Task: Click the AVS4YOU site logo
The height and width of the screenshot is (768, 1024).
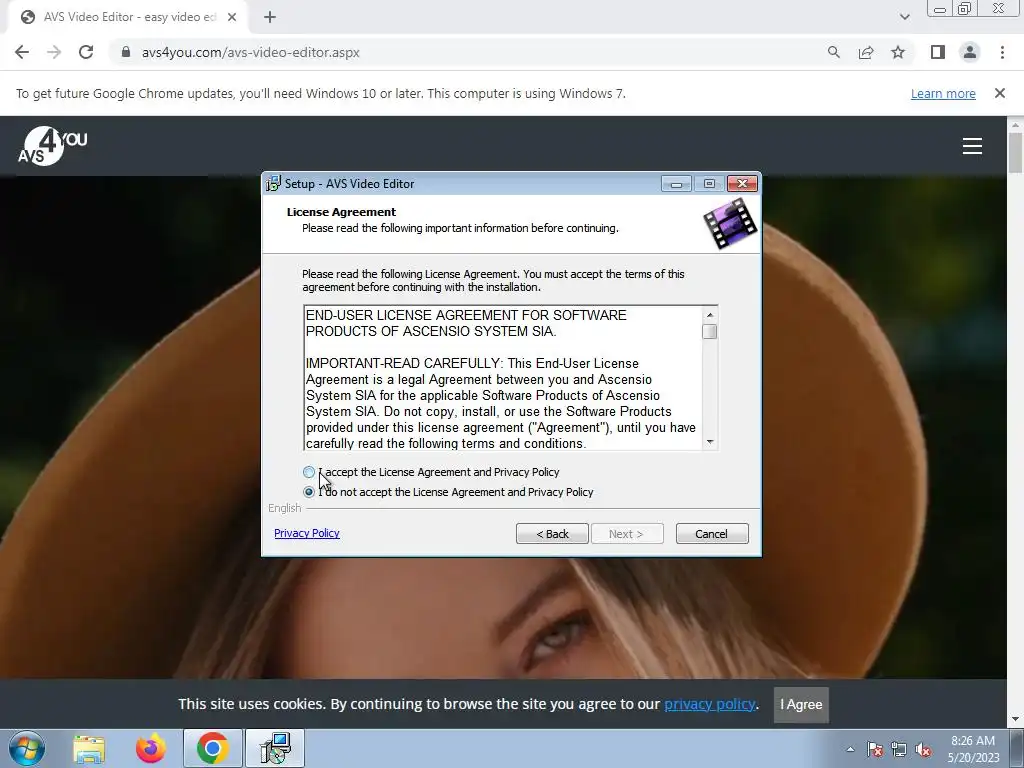Action: [x=52, y=146]
